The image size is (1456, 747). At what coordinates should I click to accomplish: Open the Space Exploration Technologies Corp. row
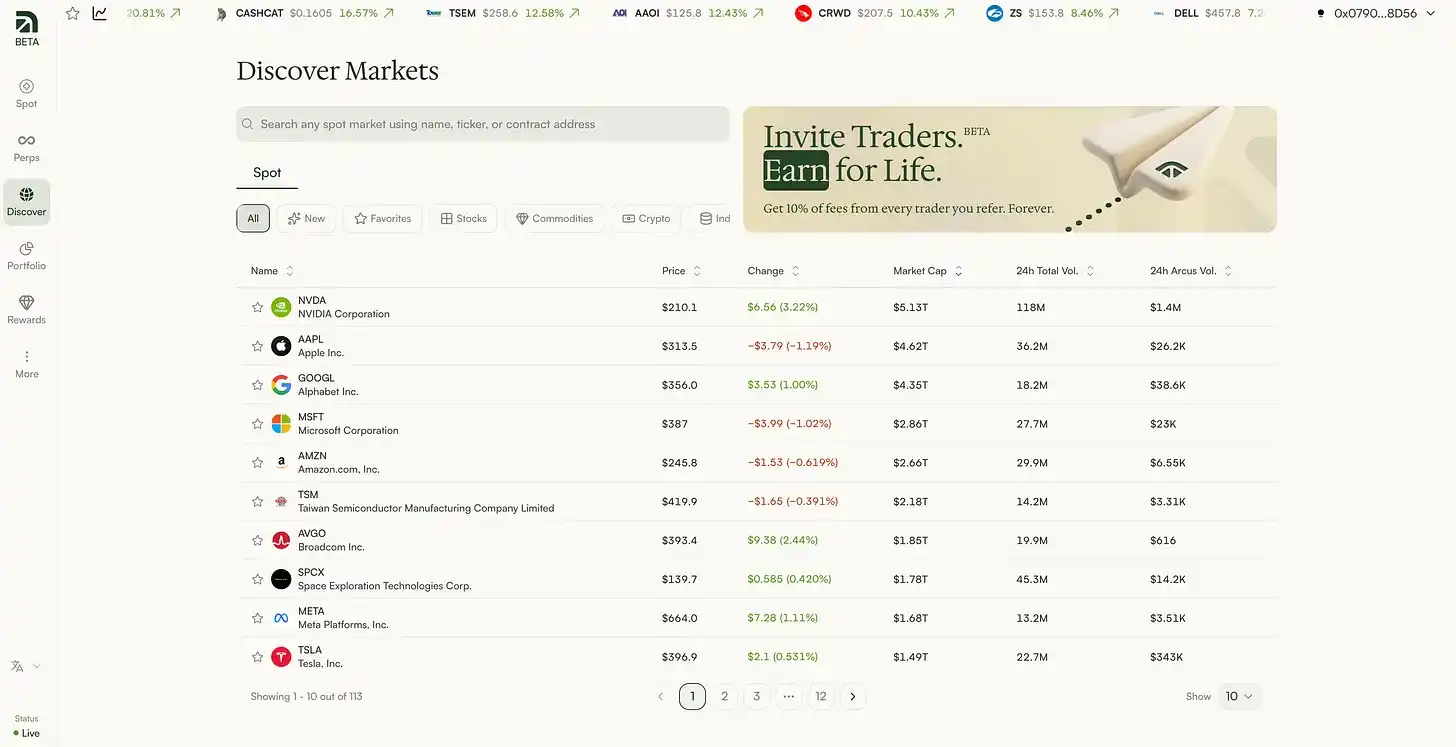757,579
